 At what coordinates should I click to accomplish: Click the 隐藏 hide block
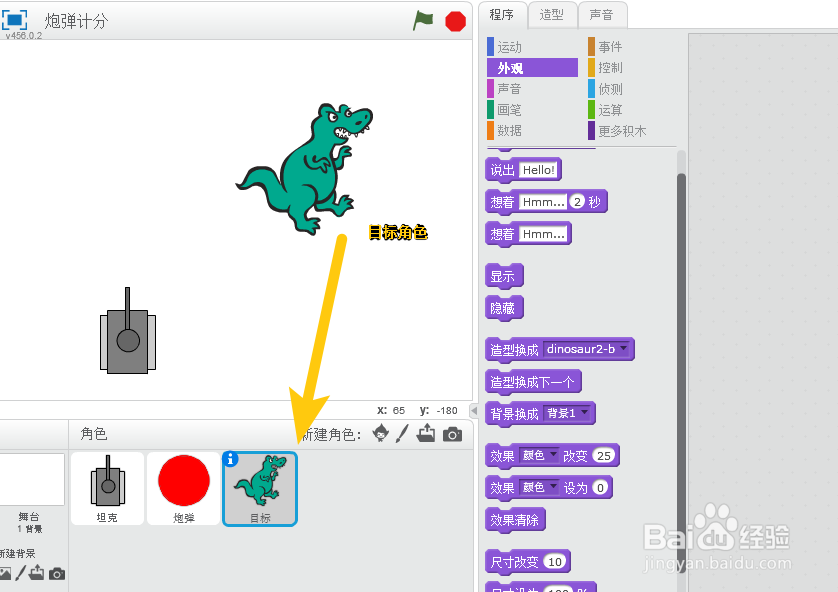[503, 308]
